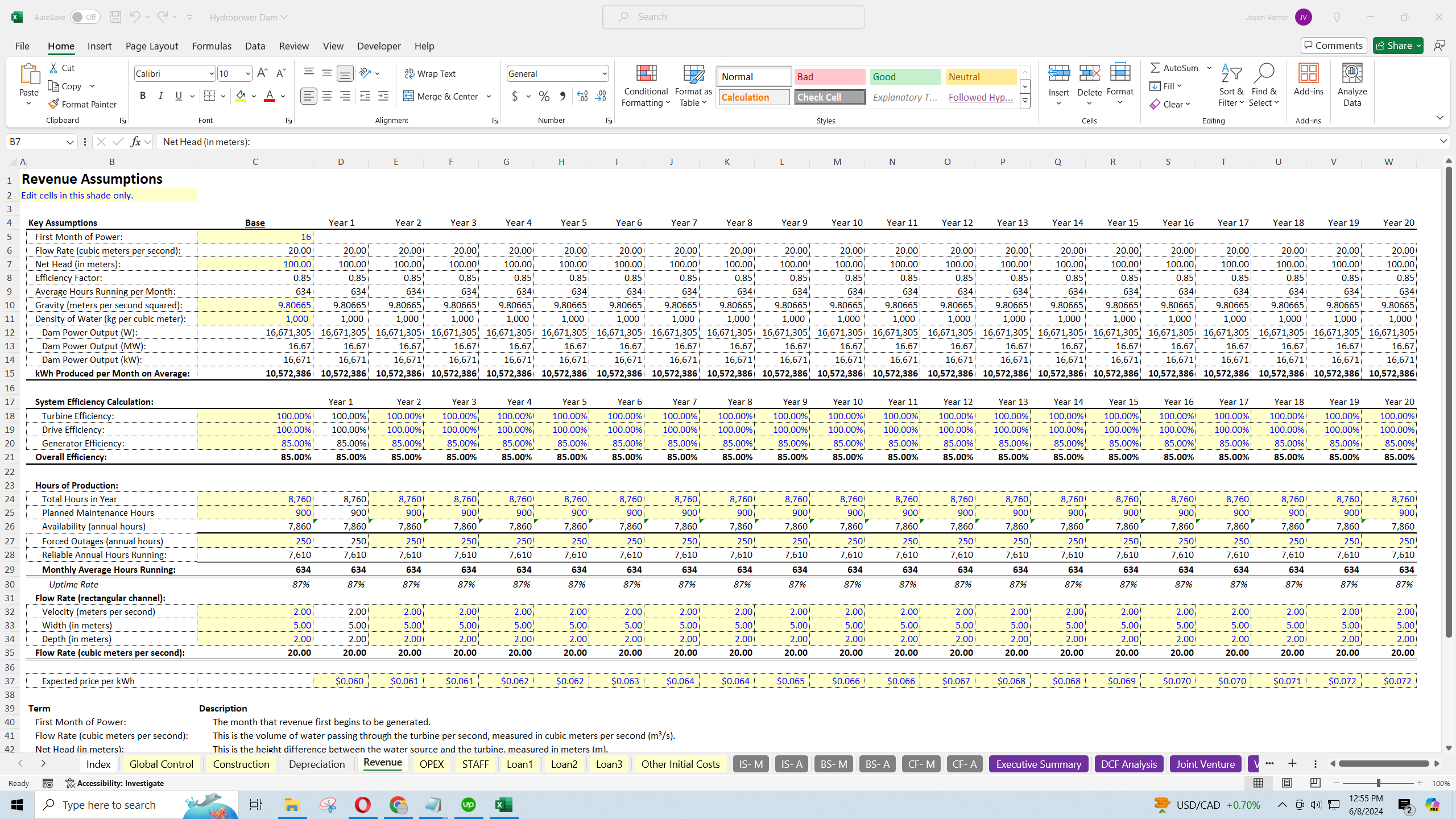This screenshot has height=819, width=1456.
Task: Open the Page Layout ribbon tab
Action: [x=152, y=46]
